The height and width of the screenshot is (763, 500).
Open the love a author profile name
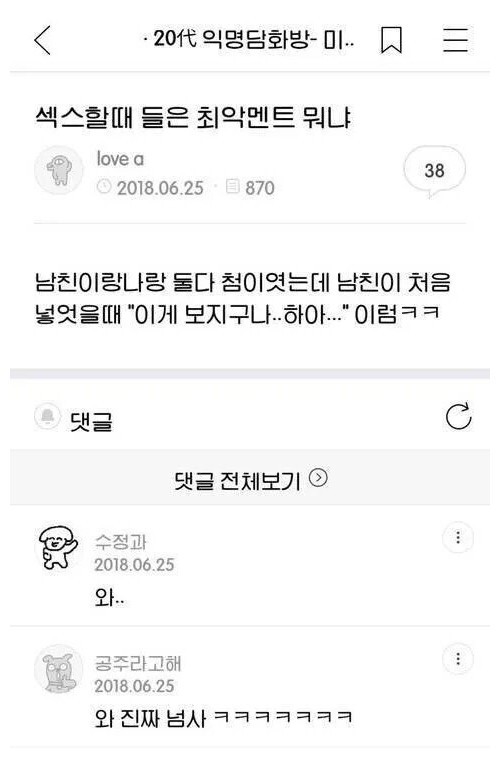(120, 159)
